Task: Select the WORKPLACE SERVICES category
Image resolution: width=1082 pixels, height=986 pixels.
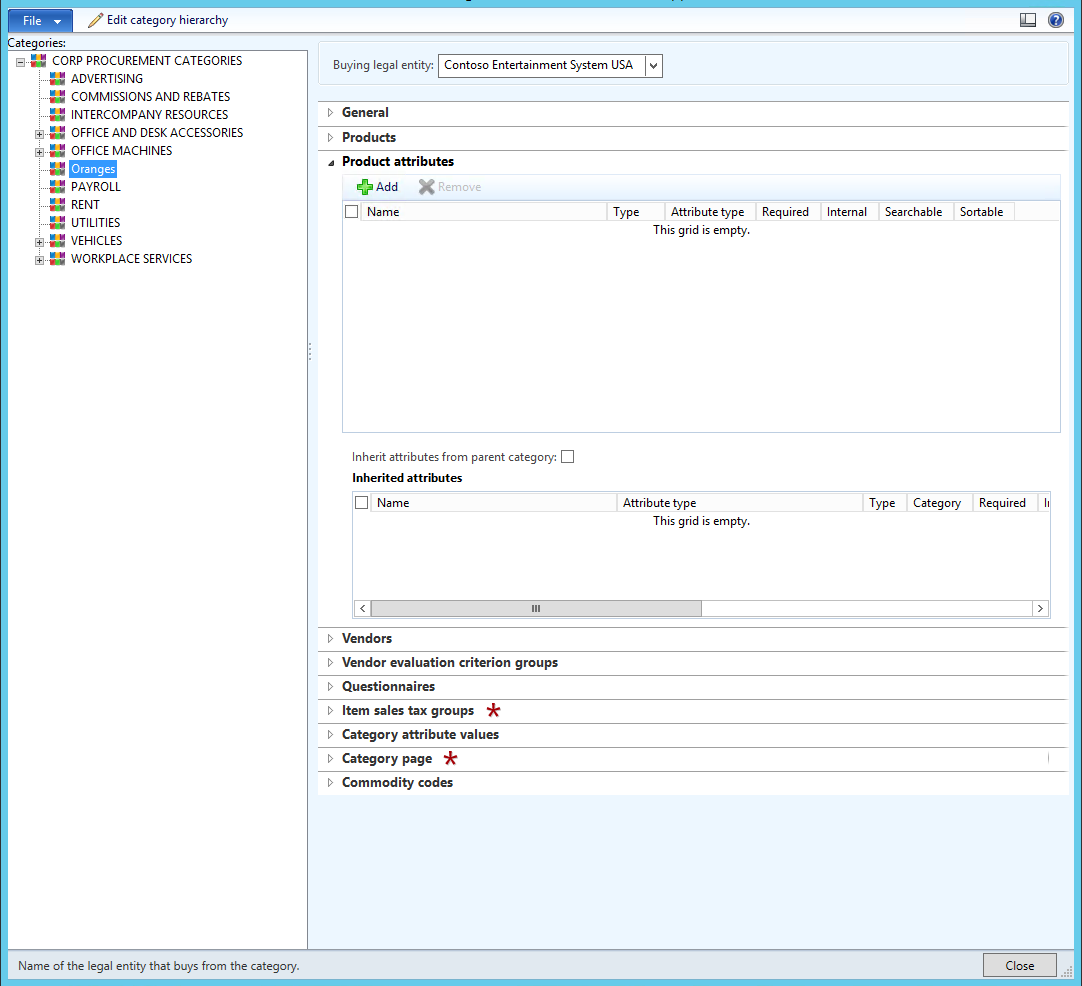Action: pos(131,259)
